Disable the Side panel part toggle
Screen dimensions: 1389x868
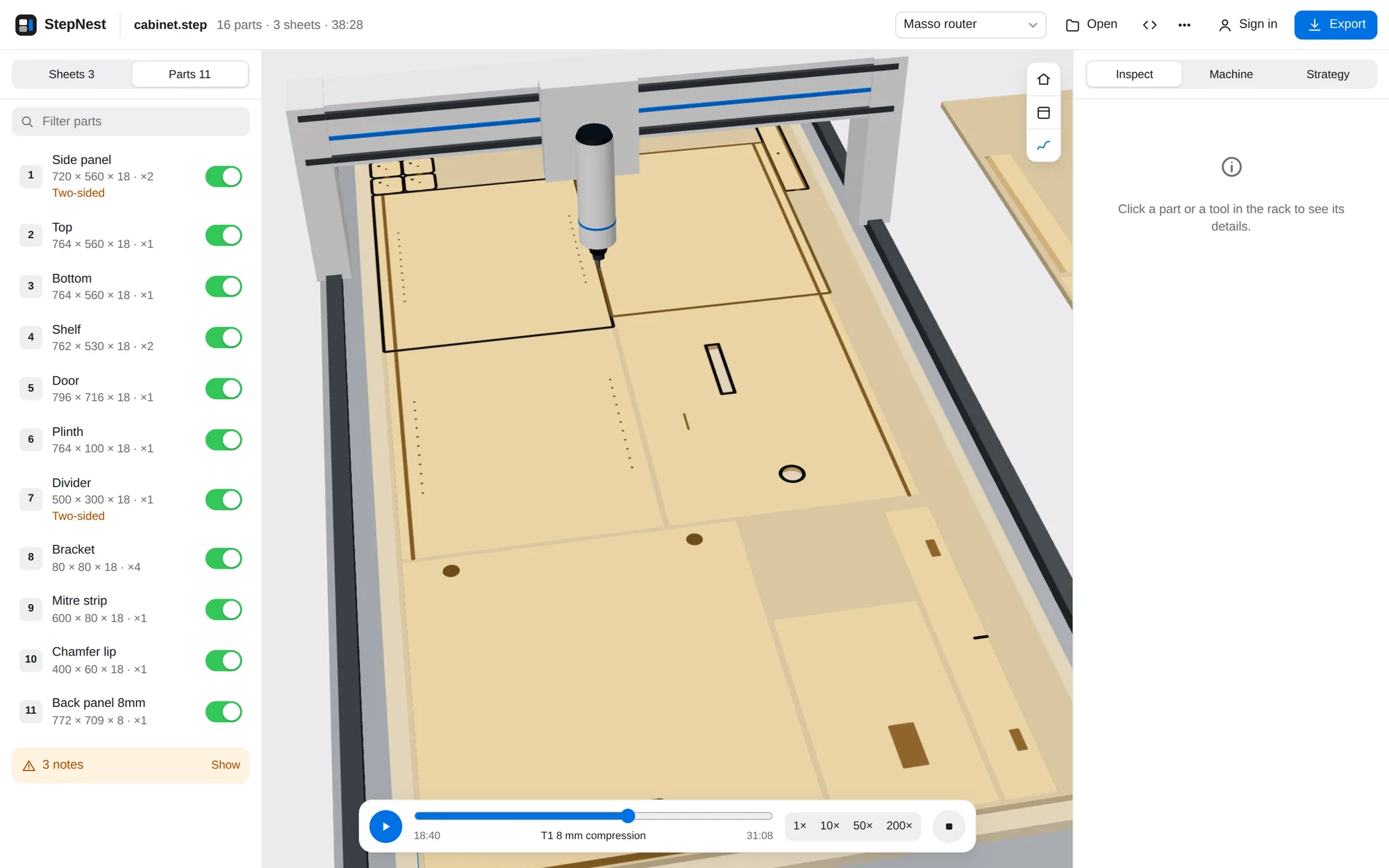[224, 176]
